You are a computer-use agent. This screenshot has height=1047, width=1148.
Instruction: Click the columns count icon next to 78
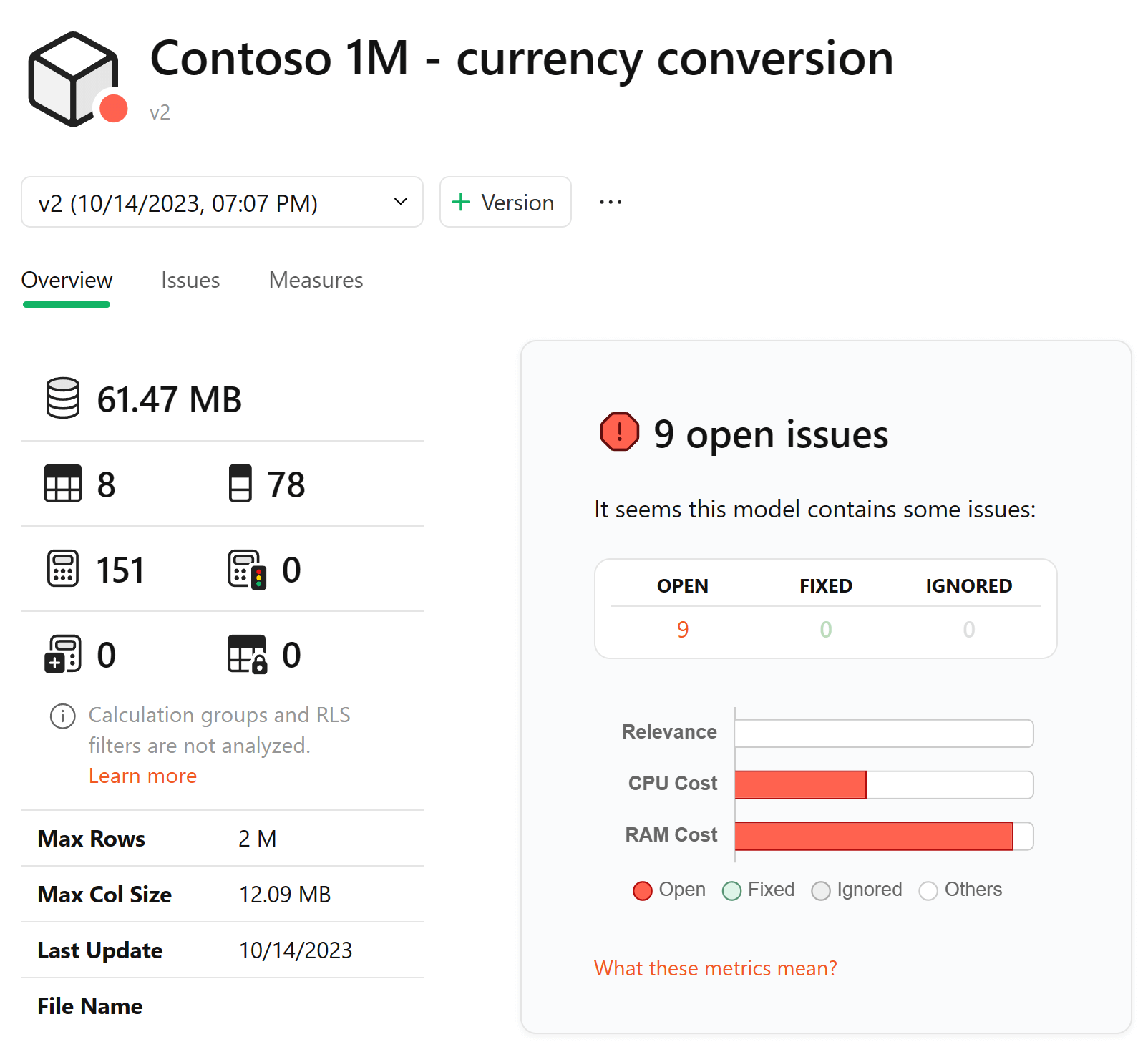tap(240, 483)
